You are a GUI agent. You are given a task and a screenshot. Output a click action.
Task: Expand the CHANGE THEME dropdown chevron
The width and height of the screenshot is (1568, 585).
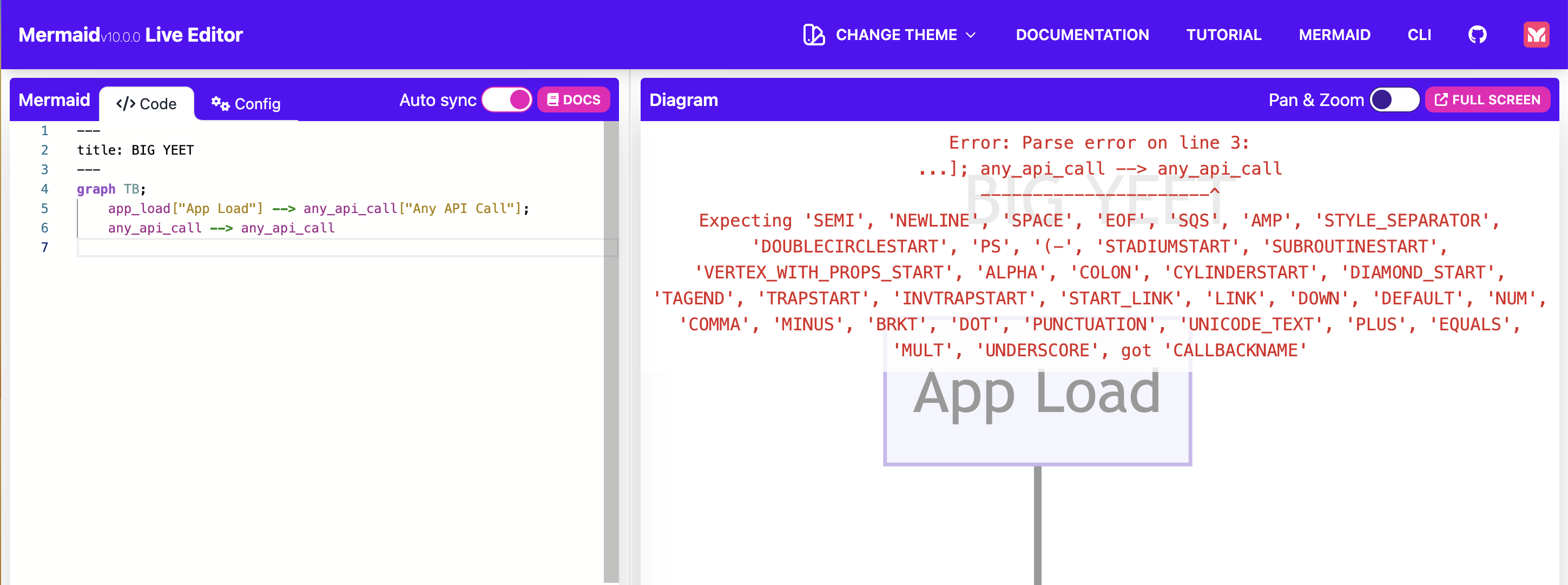(971, 35)
